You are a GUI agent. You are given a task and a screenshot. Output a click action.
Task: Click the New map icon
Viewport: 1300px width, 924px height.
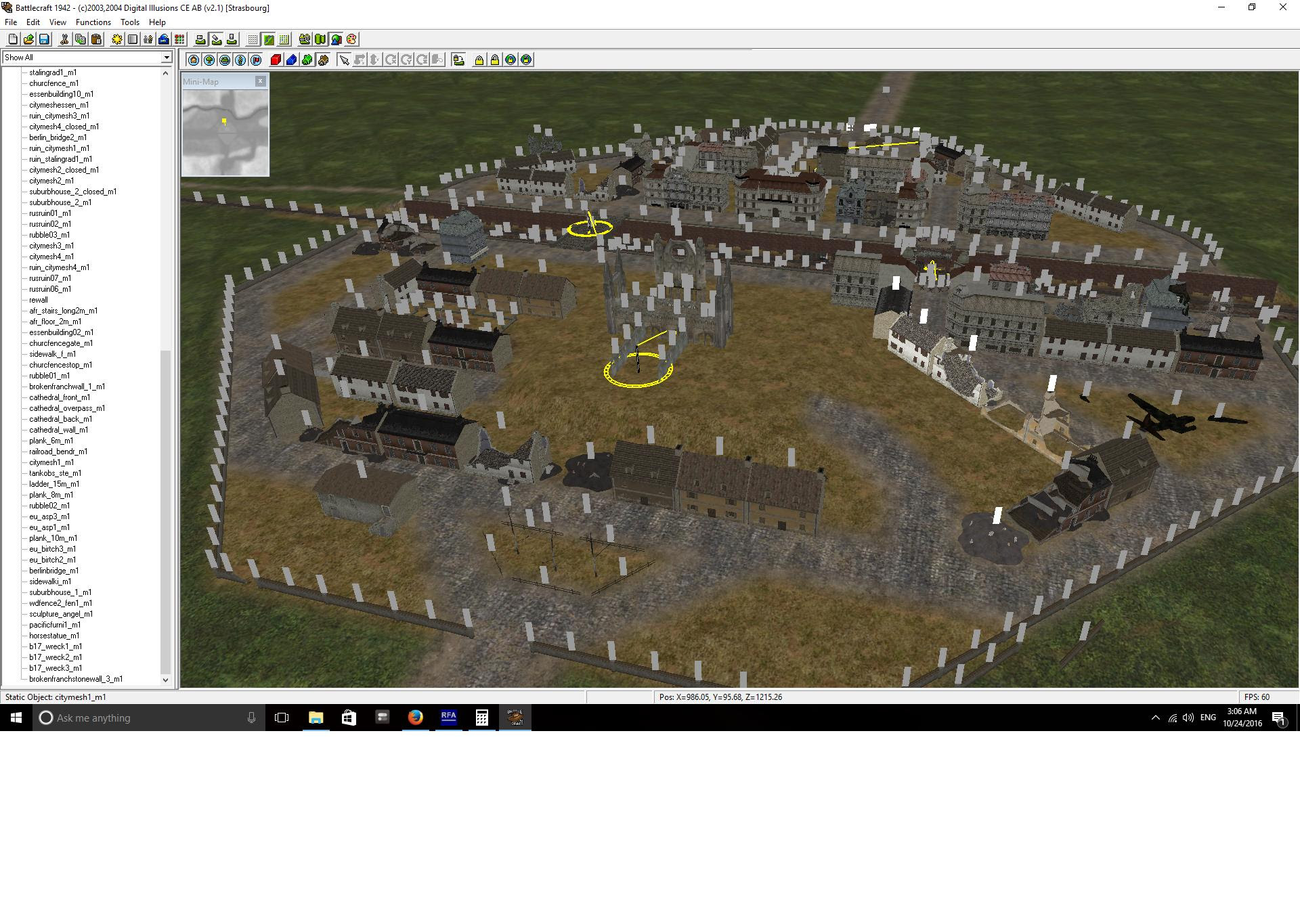click(13, 39)
